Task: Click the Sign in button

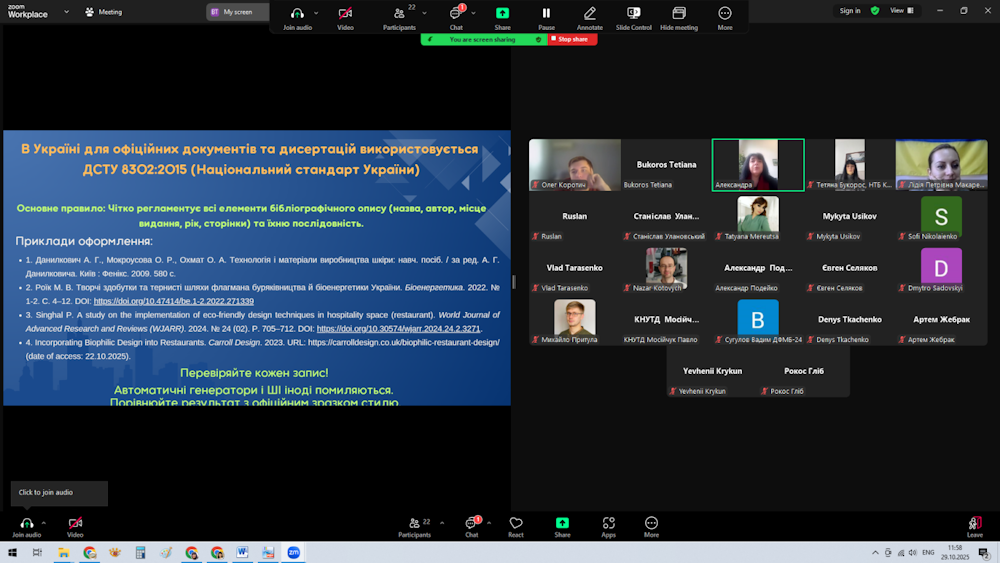Action: 850,11
